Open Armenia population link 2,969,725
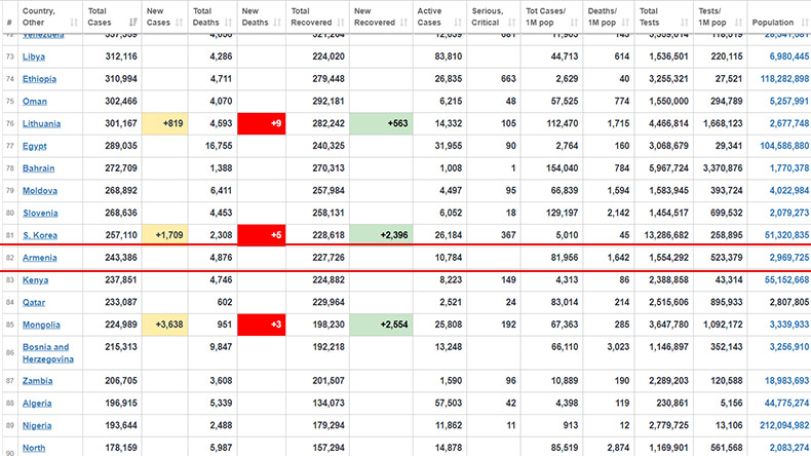 coord(789,257)
